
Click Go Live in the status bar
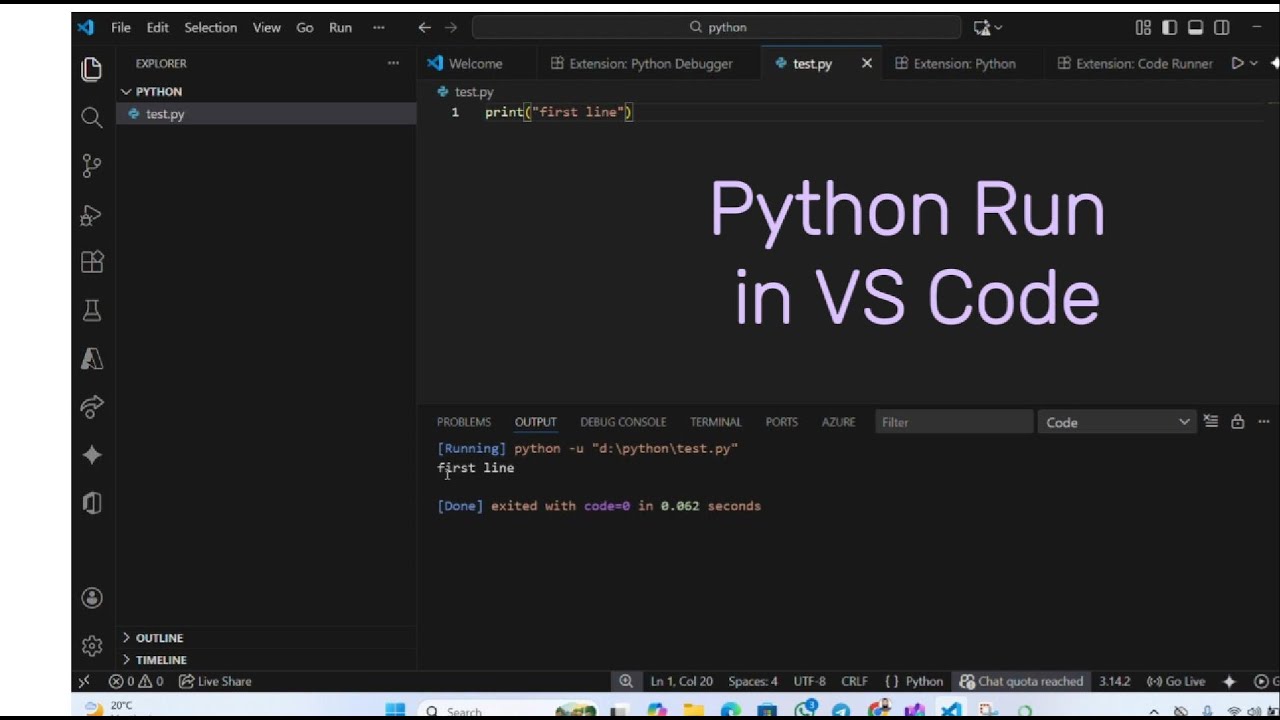[x=1176, y=681]
